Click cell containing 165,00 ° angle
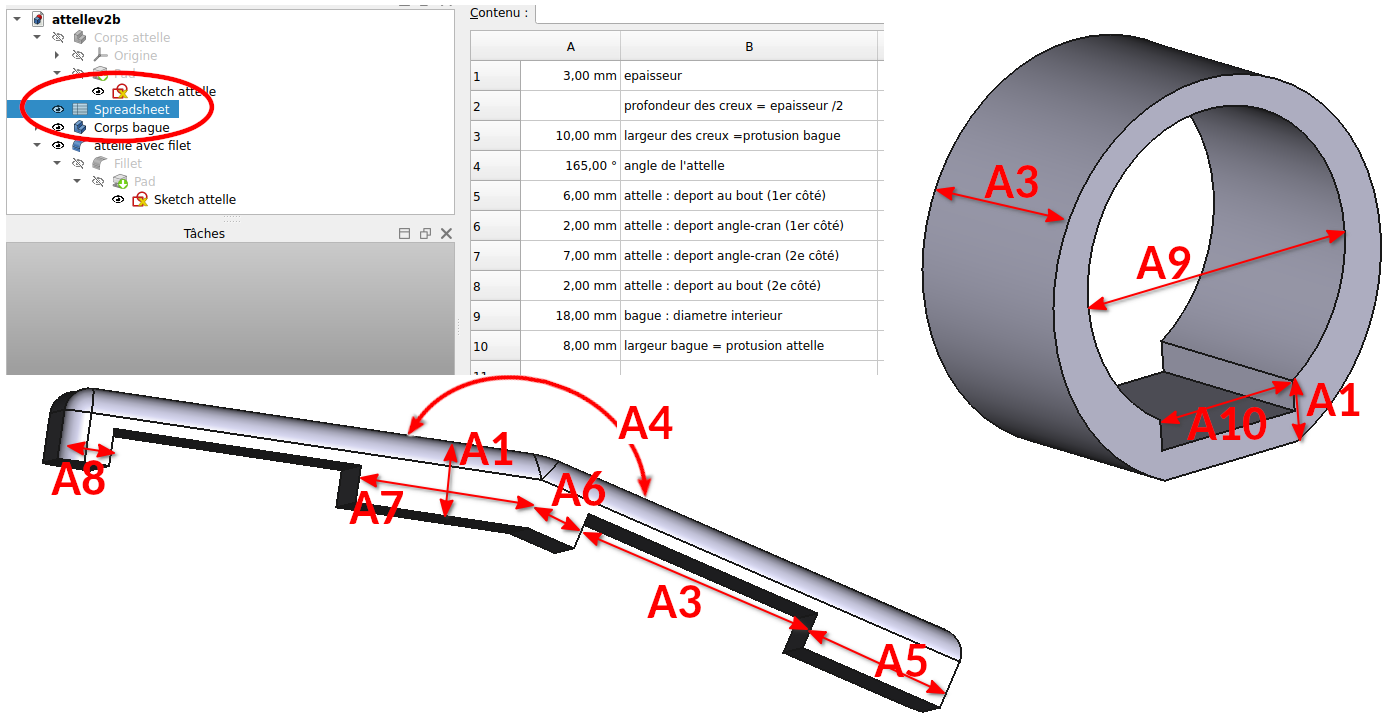Viewport: 1388px width, 716px height. tap(570, 166)
